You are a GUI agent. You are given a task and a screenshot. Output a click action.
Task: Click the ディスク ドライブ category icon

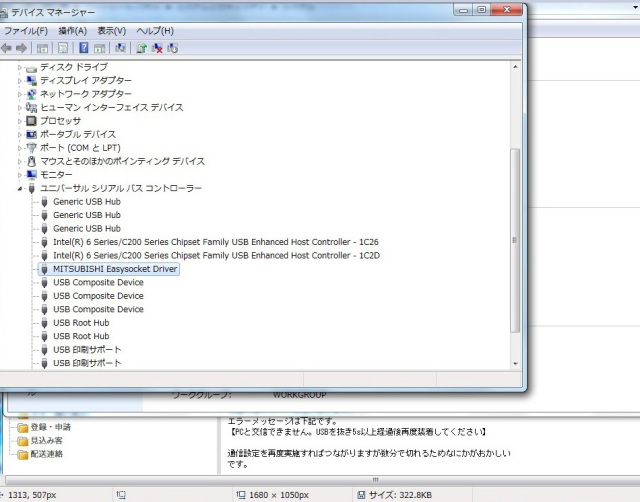31,68
